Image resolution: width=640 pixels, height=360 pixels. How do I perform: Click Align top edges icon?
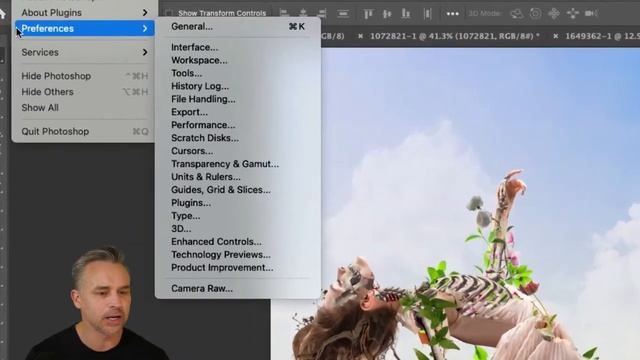[x=368, y=13]
